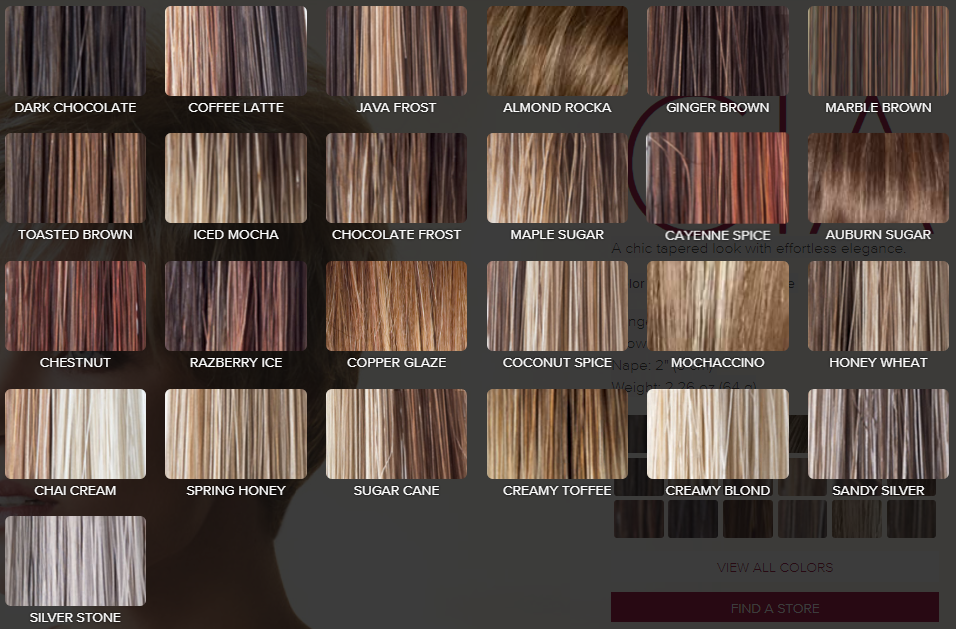Pick the Copper Glaze color swatch
Image resolution: width=956 pixels, height=629 pixels.
coord(396,306)
